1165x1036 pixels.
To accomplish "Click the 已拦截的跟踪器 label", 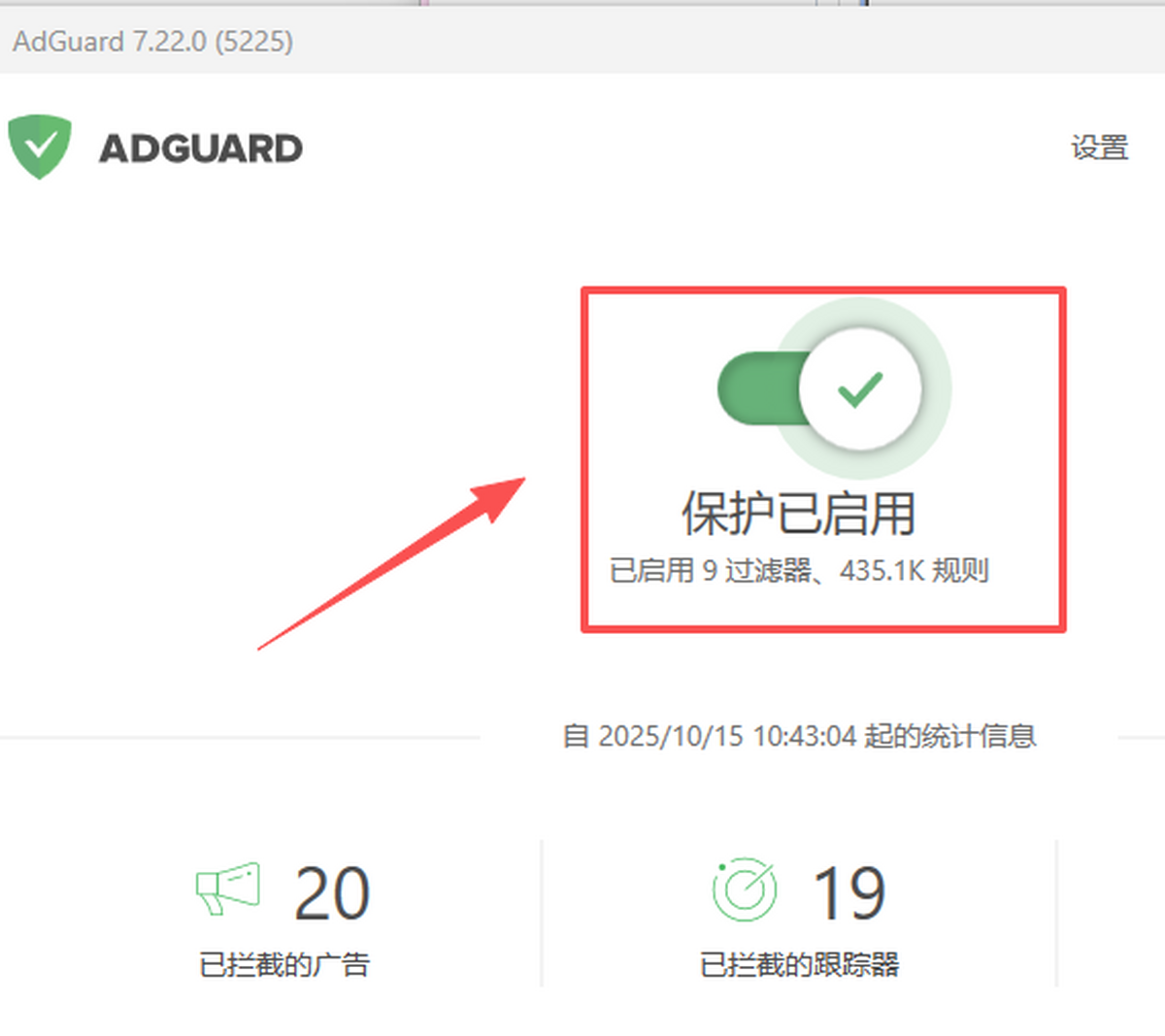I will [800, 964].
